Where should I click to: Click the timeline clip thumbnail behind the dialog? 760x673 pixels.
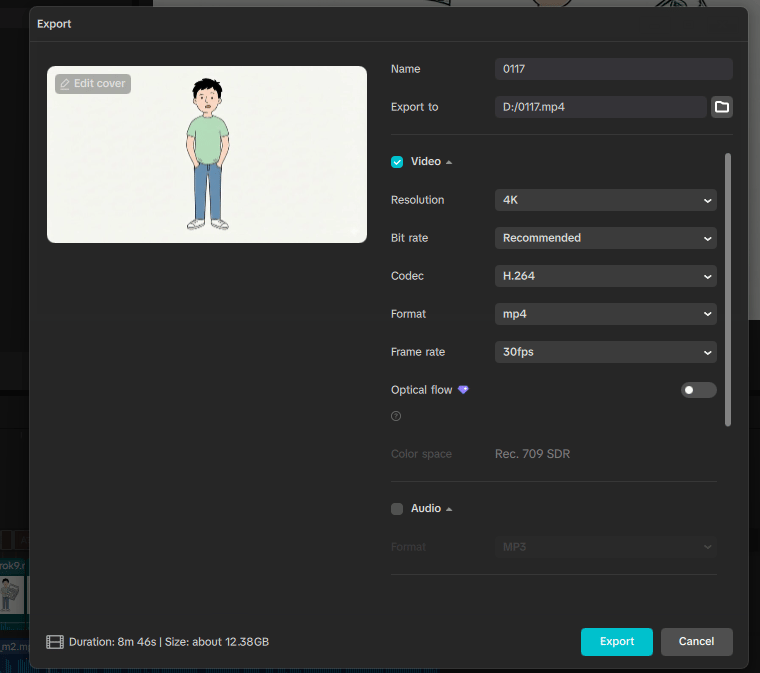pyautogui.click(x=12, y=595)
